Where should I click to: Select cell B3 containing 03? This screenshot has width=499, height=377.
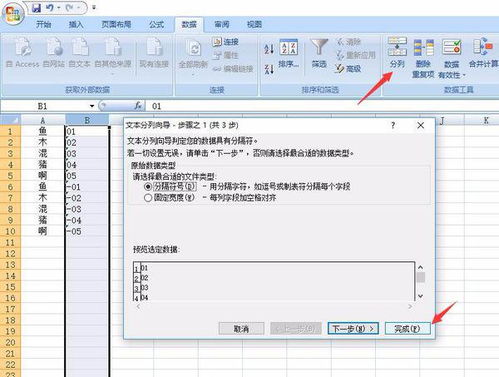click(x=87, y=154)
